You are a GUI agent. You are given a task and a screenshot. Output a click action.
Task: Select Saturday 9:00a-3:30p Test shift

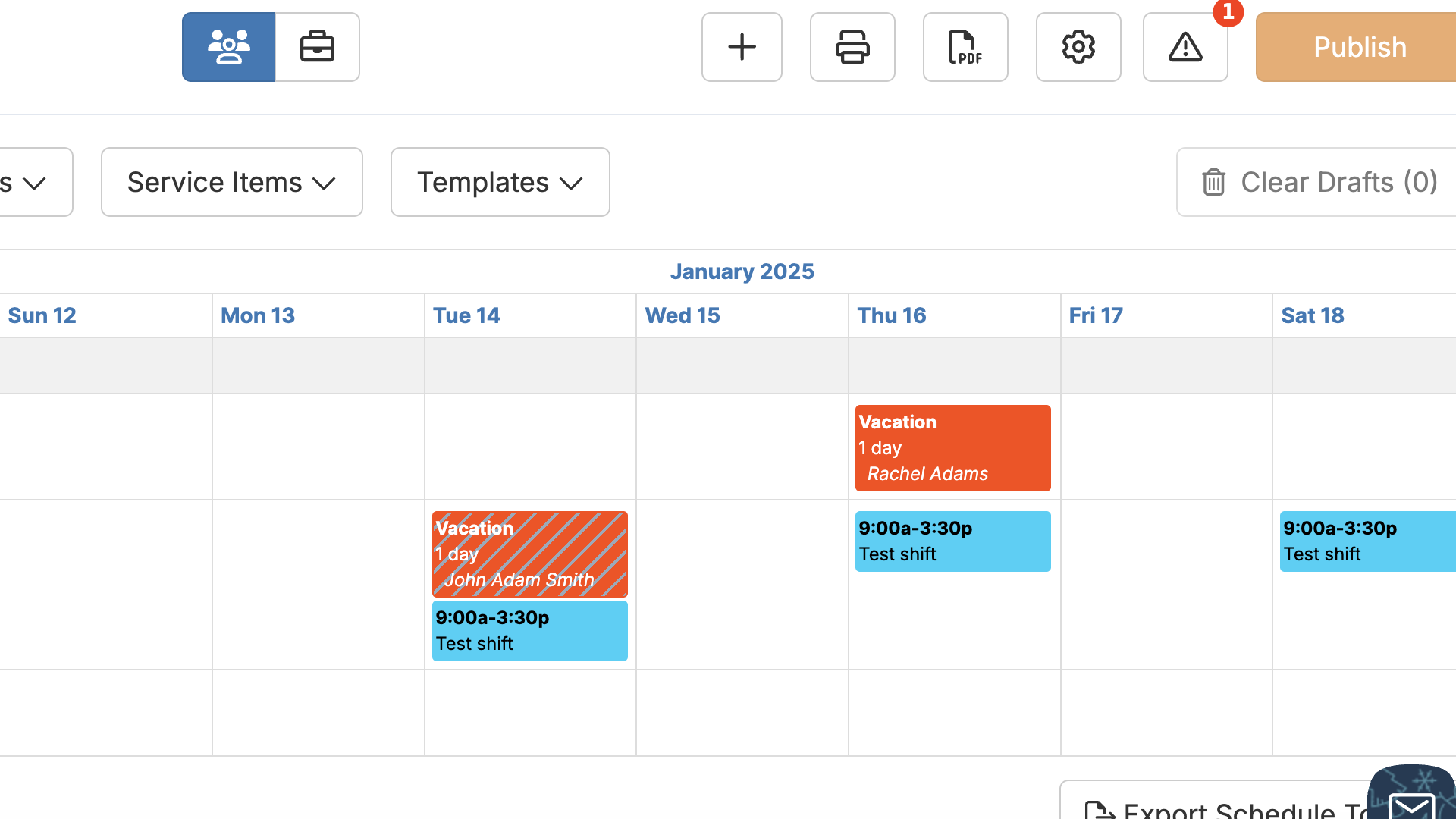[1367, 541]
